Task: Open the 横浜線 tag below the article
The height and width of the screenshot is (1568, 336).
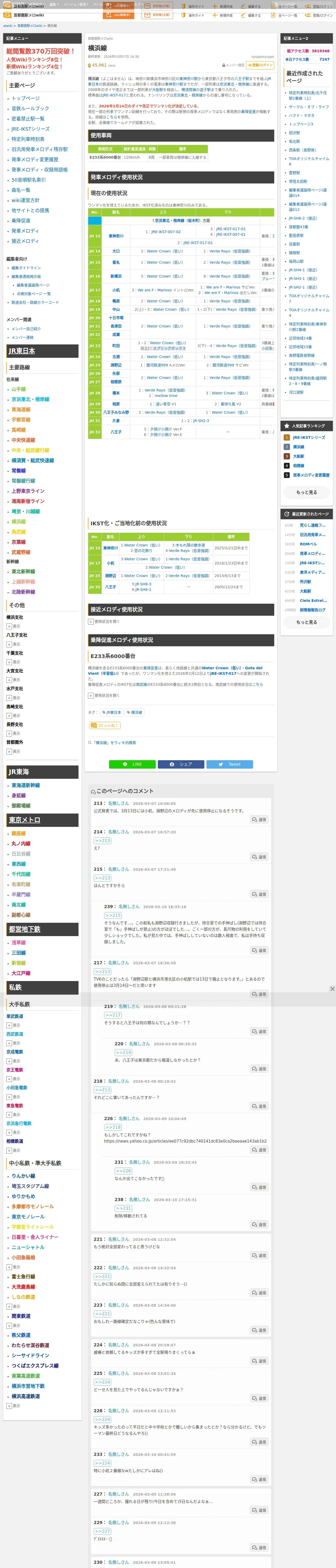Action: pyautogui.click(x=135, y=712)
